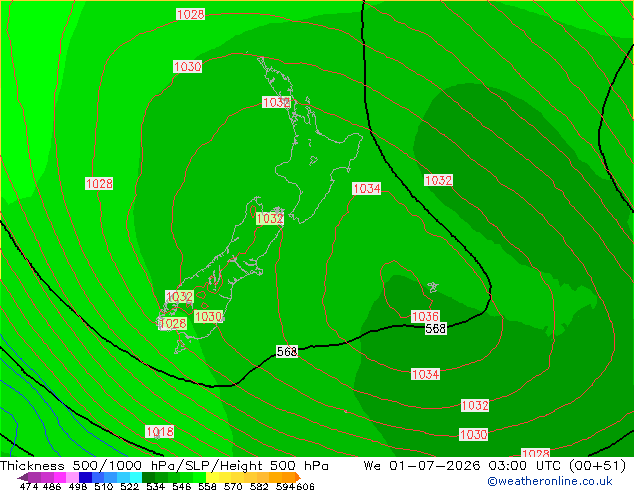
Task: Click the orange arrow end of the legend
Action: coord(297,477)
